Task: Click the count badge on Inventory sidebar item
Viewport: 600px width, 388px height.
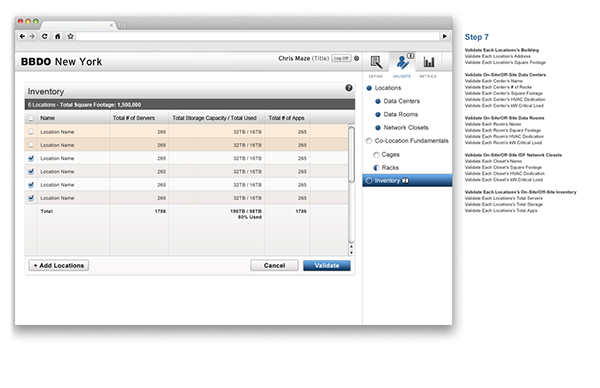Action: tap(405, 181)
